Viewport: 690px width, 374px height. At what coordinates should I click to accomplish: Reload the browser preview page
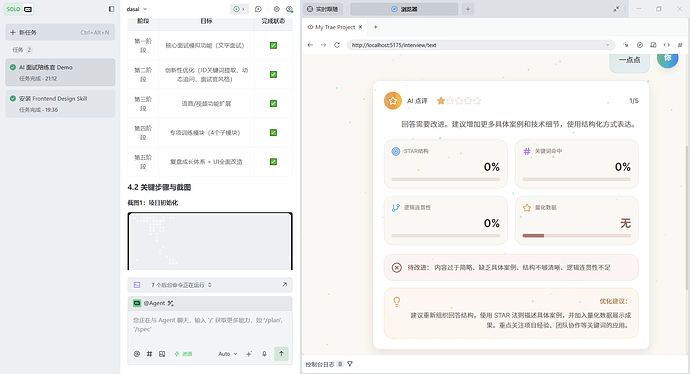(337, 45)
